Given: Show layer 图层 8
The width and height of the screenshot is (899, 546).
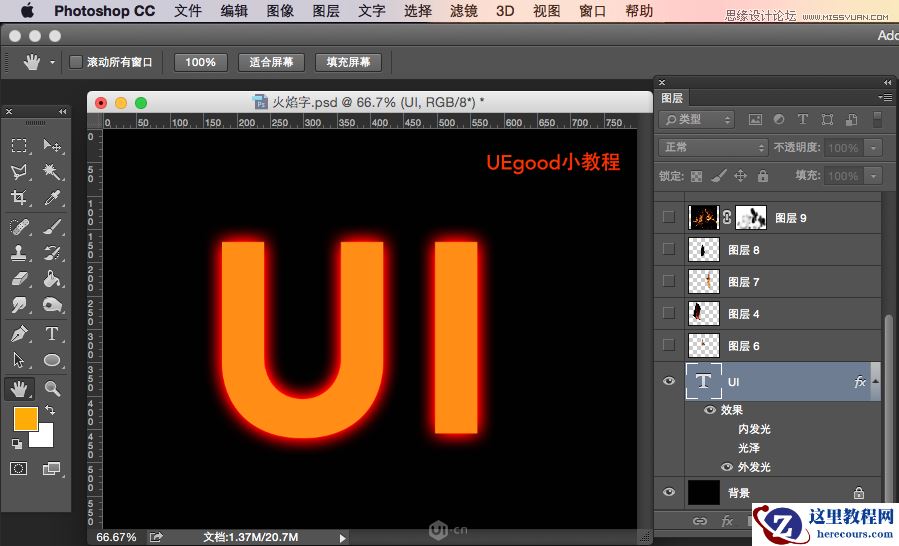Looking at the screenshot, I should coord(669,249).
